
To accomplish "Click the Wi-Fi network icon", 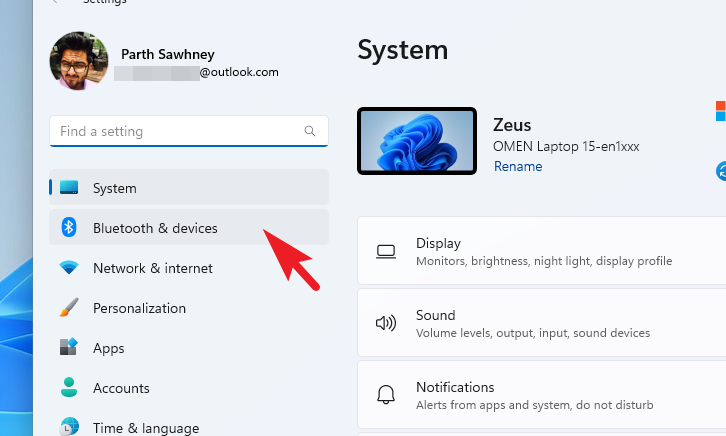I will pos(69,267).
